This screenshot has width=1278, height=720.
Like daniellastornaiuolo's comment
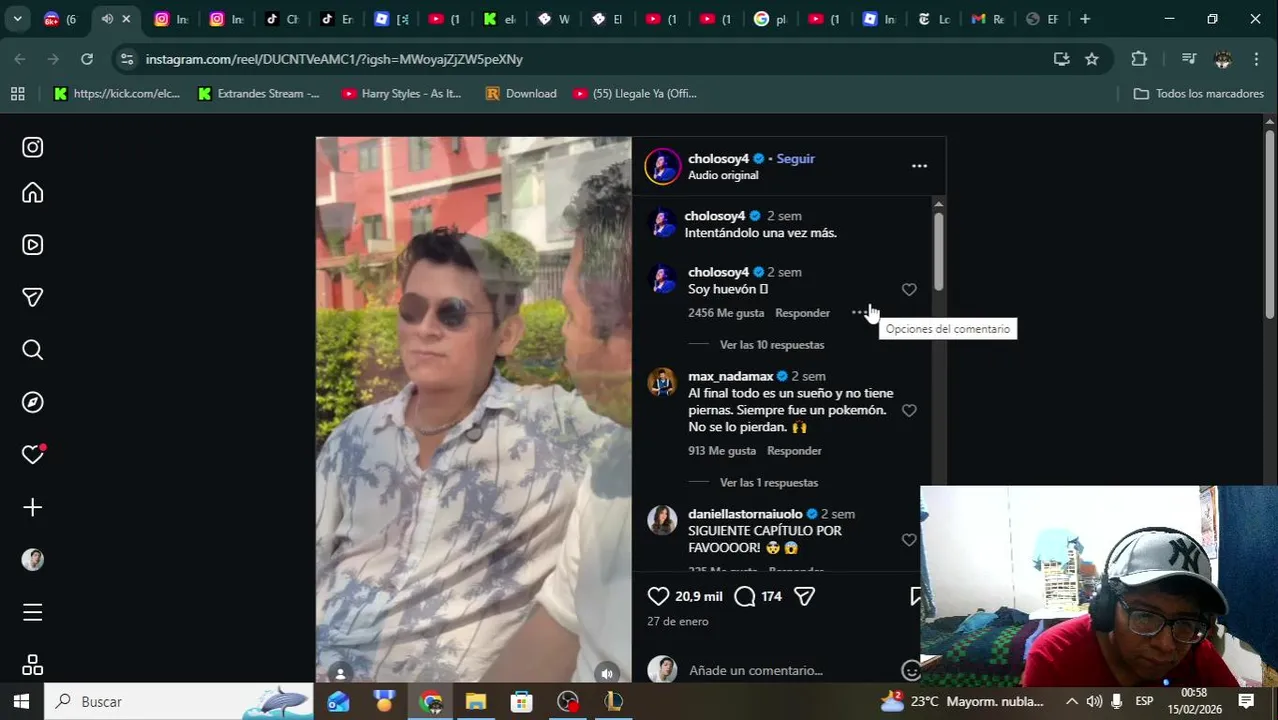point(909,540)
